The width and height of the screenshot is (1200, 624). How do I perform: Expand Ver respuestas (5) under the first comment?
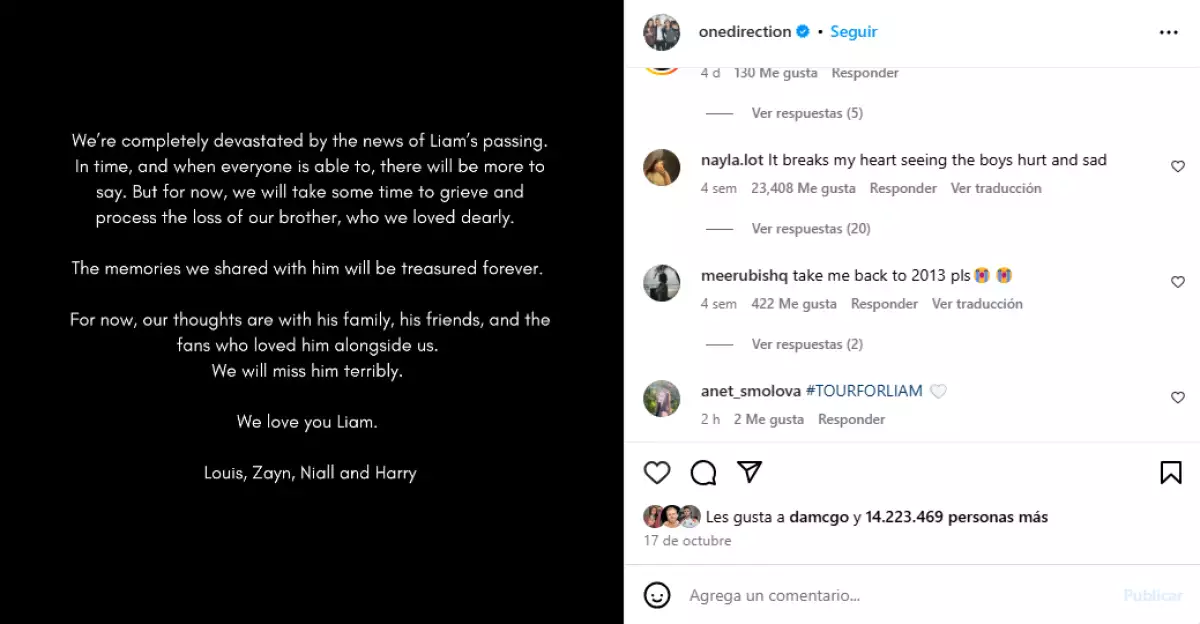pyautogui.click(x=807, y=112)
